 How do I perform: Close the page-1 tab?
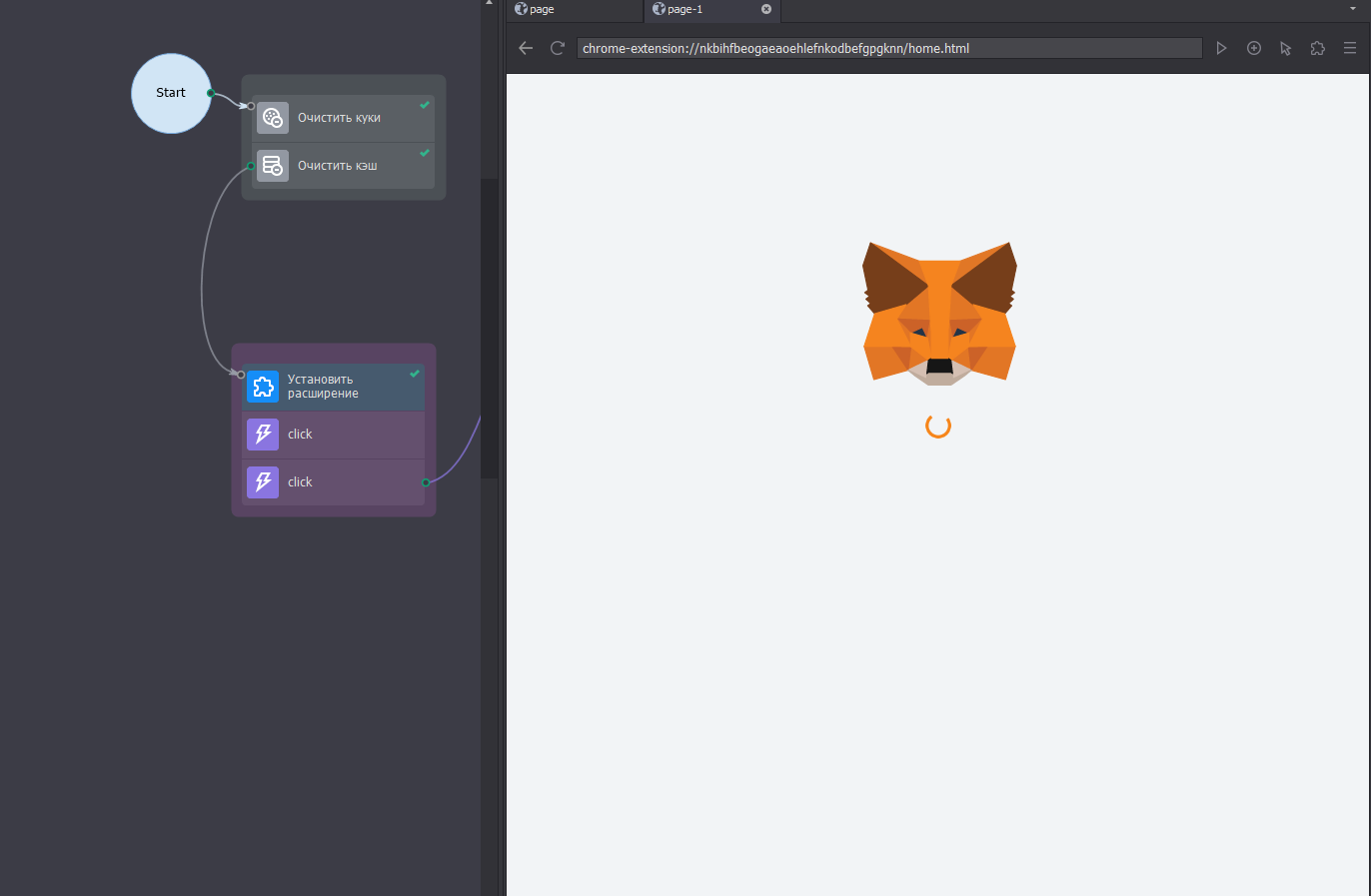[766, 9]
